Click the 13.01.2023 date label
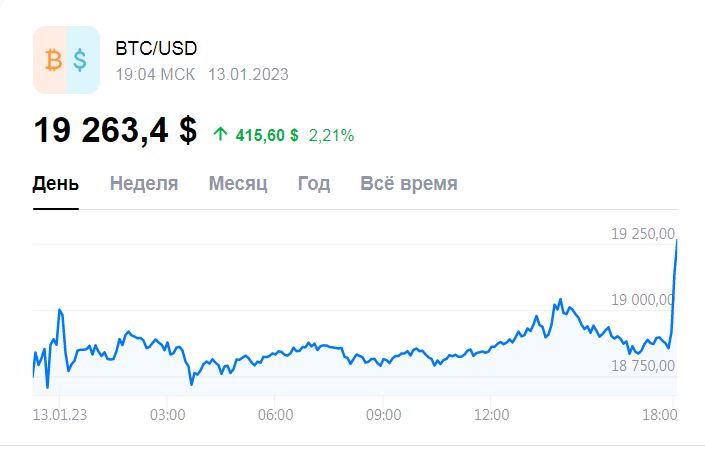Viewport: 705px width, 452px height. coord(248,74)
